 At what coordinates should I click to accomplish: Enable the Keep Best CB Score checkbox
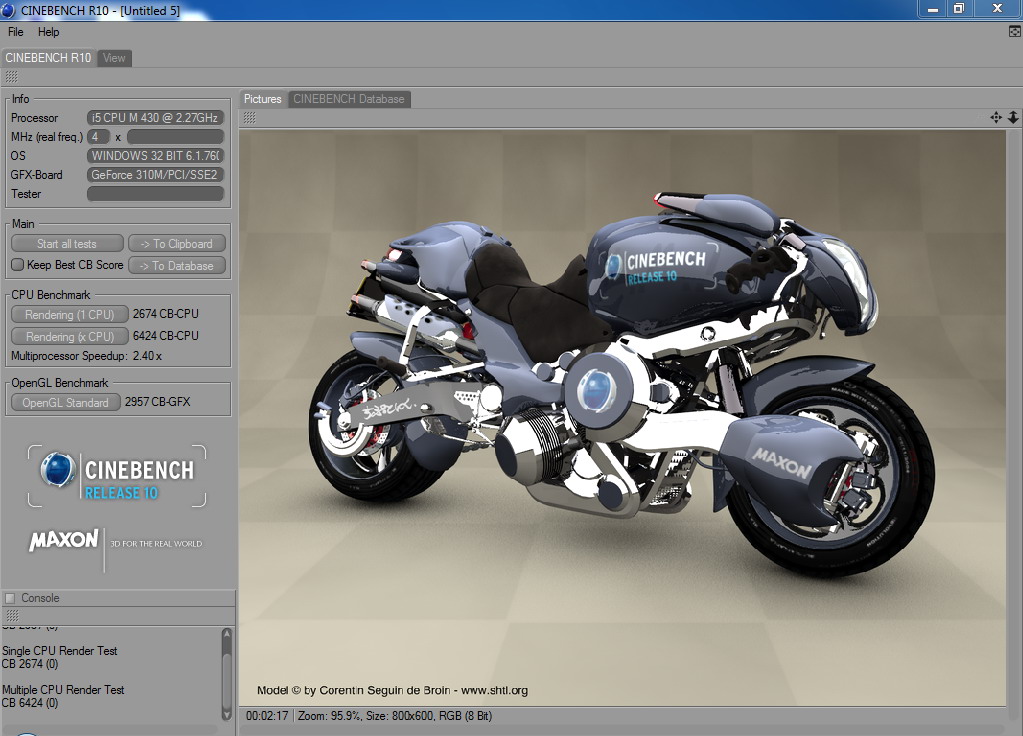[18, 264]
